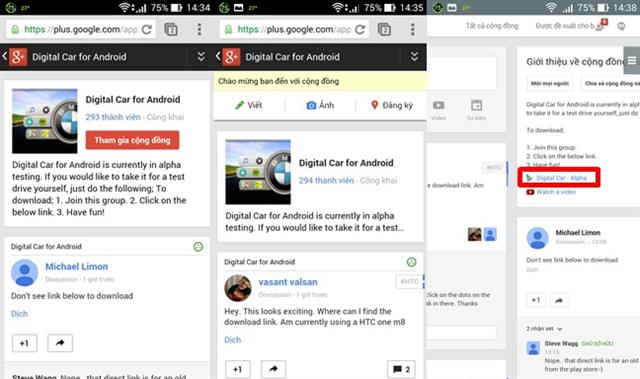Select the 'Viết' write tab
Viewport: 640px width, 379px height.
tap(249, 105)
